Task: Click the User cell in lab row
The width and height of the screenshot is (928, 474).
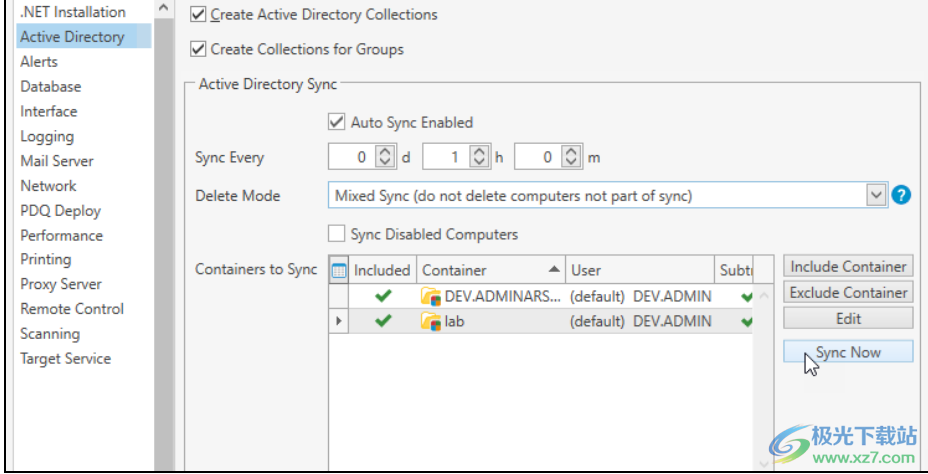Action: point(640,321)
